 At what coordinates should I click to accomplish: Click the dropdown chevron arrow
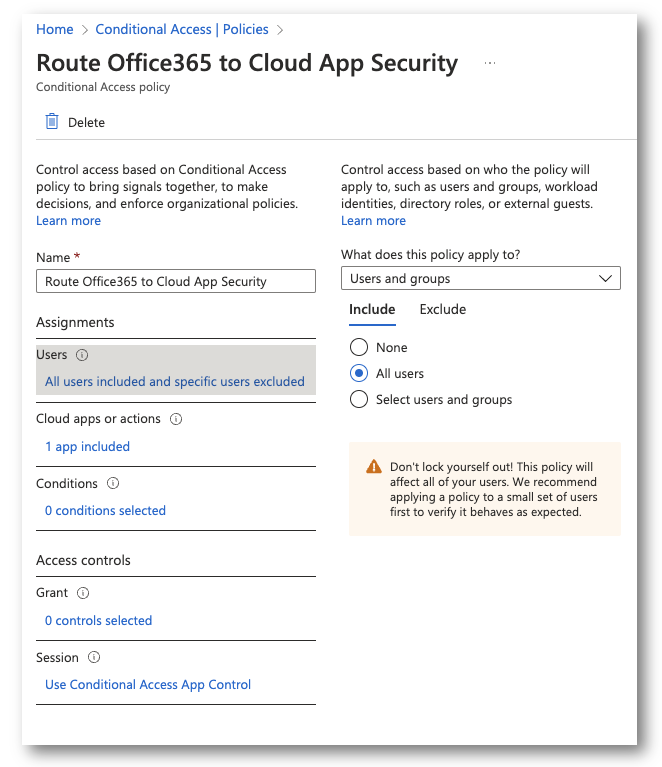tap(605, 278)
